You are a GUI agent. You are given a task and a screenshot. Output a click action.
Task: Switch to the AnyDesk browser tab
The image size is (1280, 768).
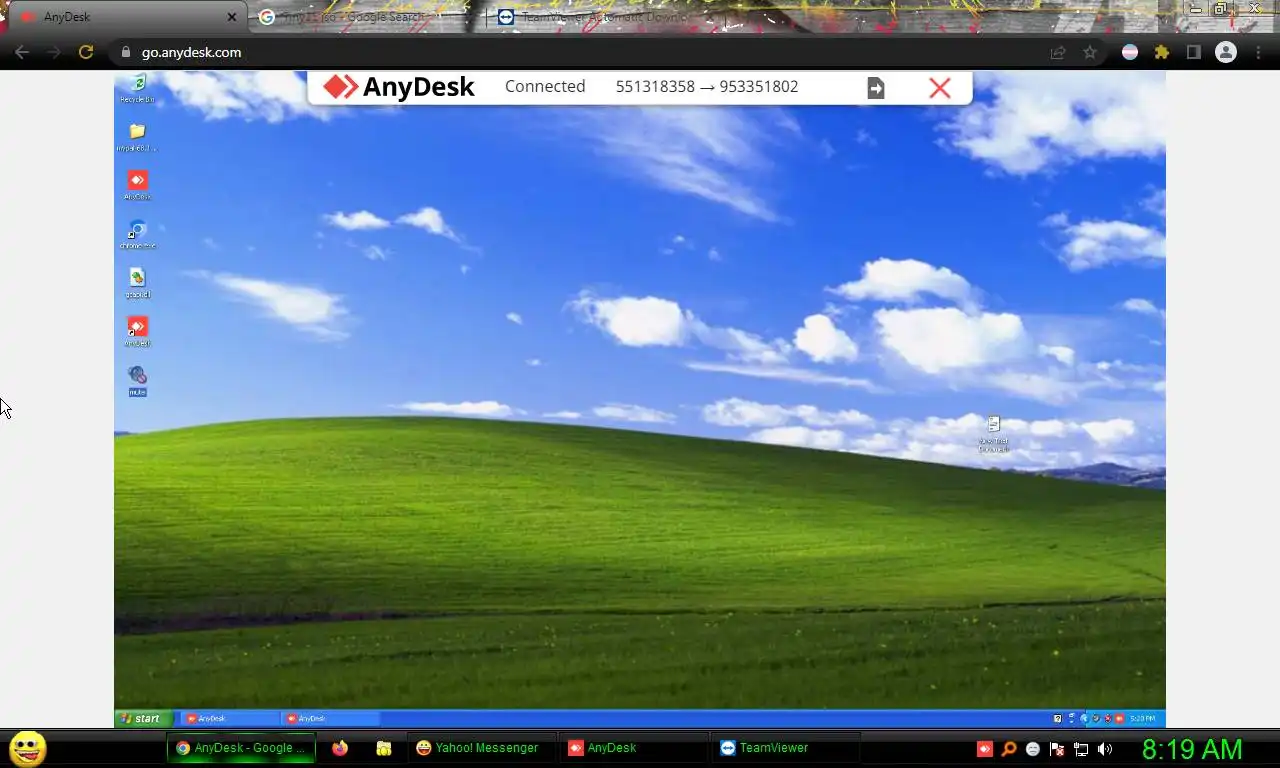pyautogui.click(x=125, y=17)
